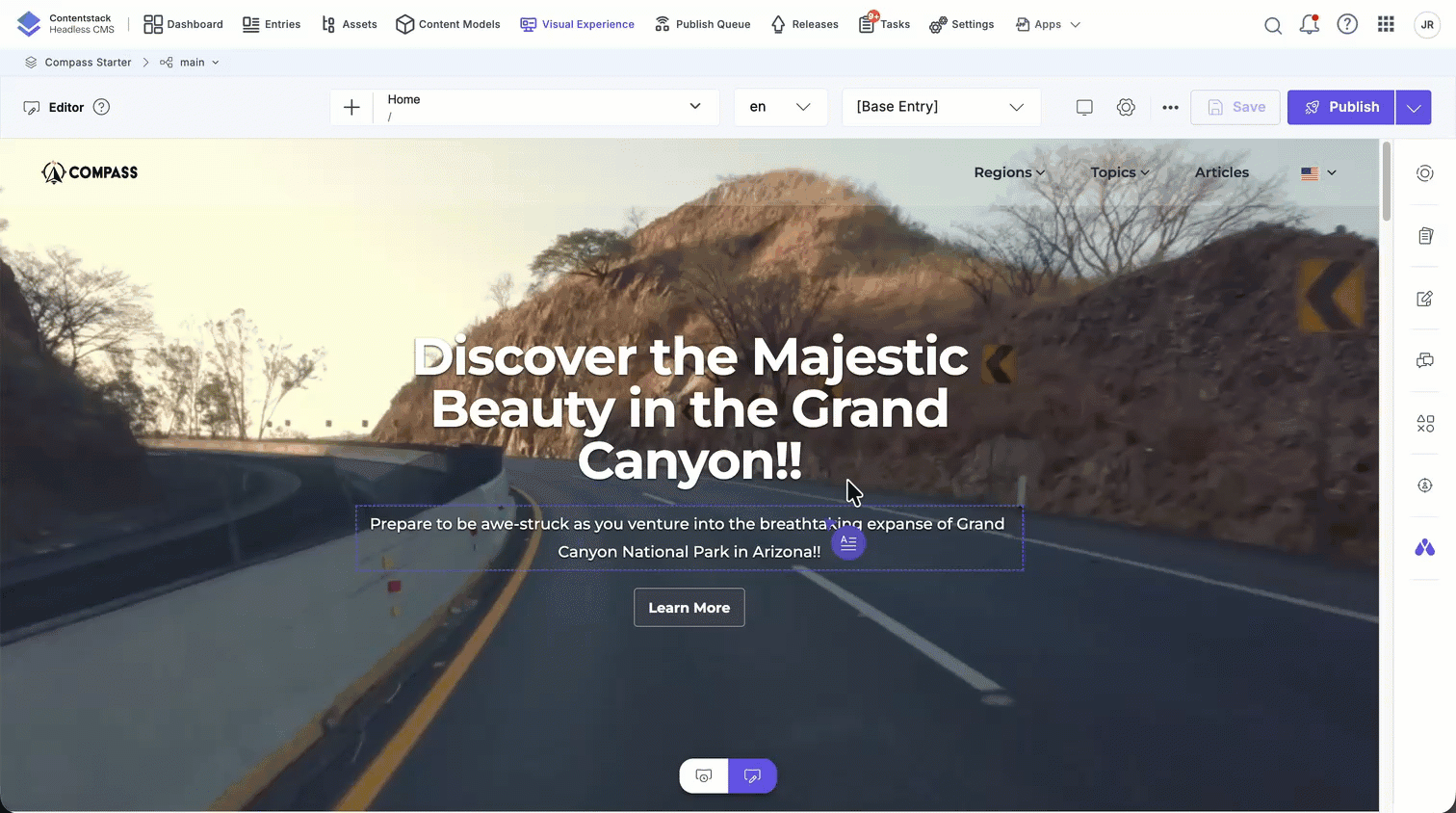Viewport: 1456px width, 813px height.
Task: Open the editor gear settings icon
Action: click(x=1126, y=108)
